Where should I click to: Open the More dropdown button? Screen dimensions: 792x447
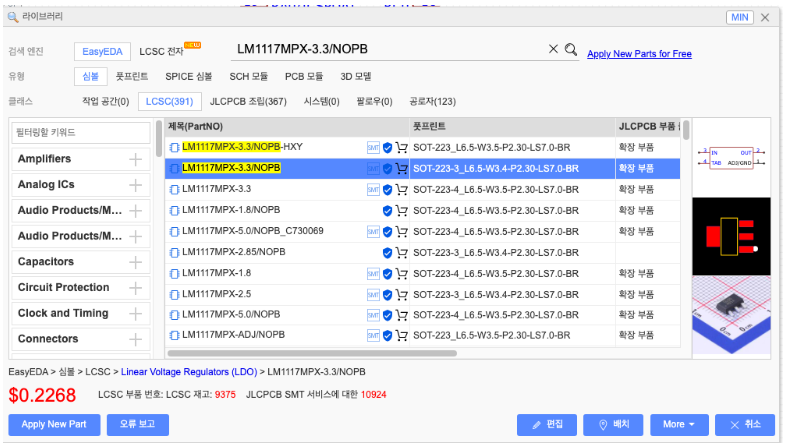click(679, 425)
